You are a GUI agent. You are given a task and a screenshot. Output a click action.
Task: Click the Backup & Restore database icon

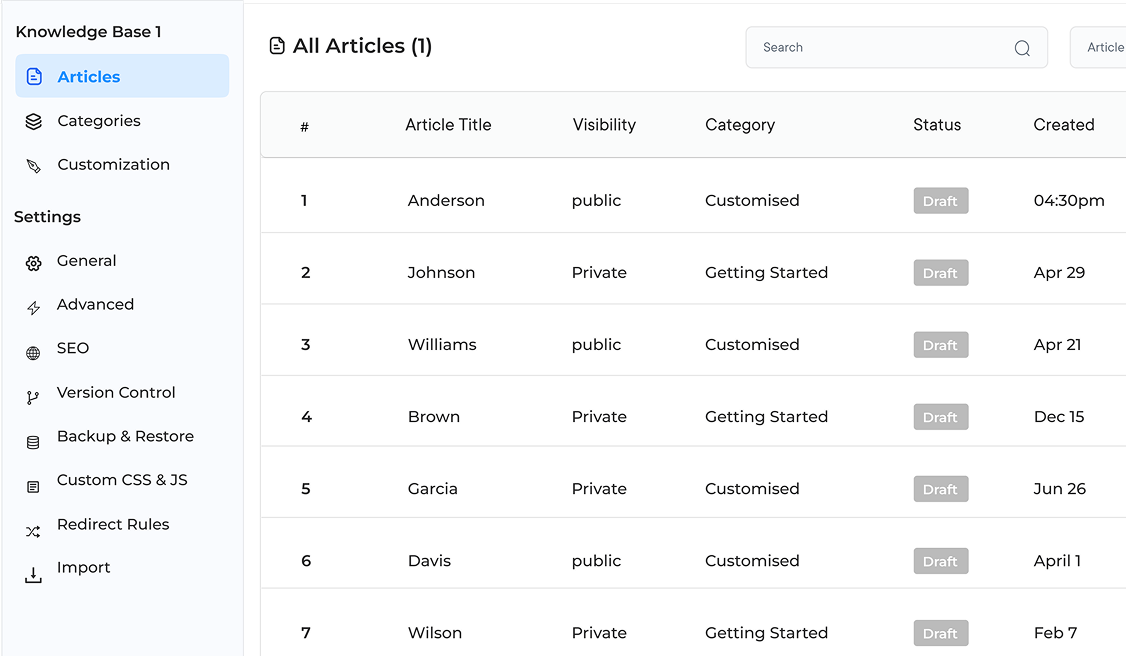(x=33, y=442)
